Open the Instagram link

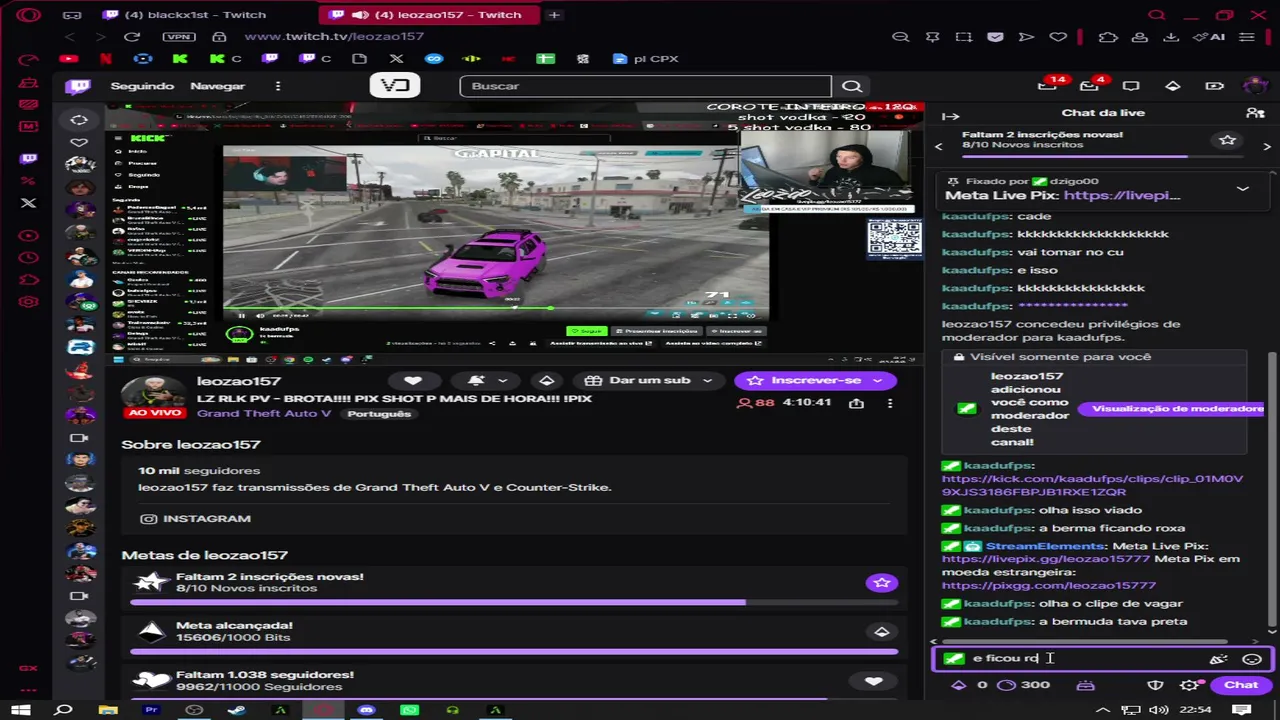196,519
